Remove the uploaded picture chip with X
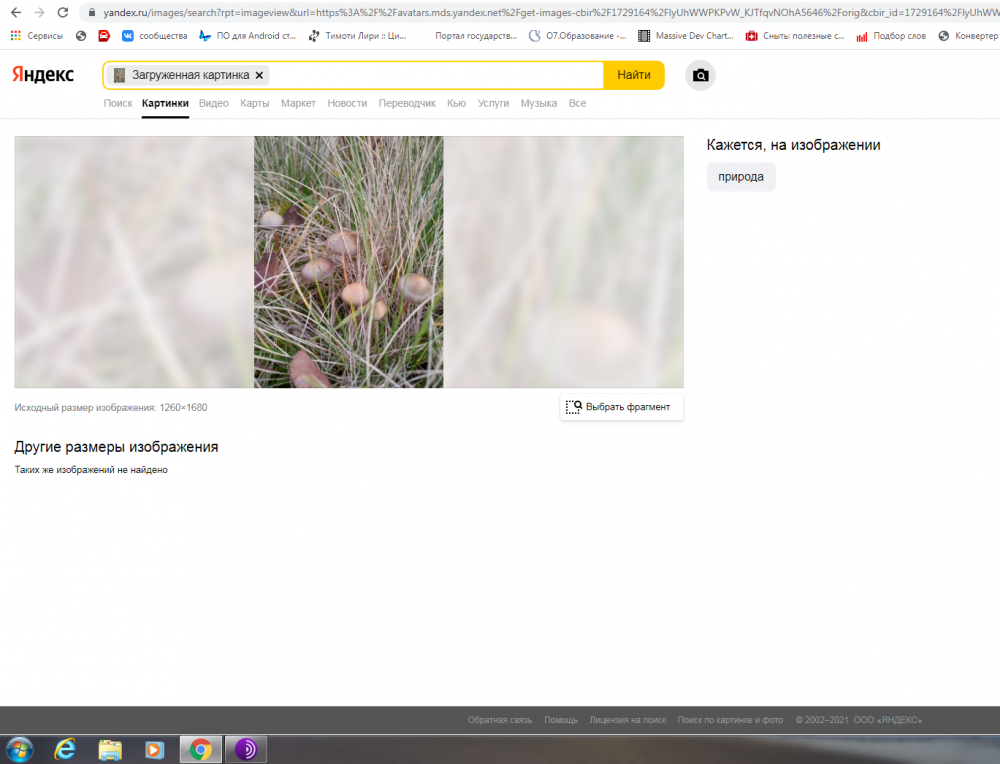This screenshot has height=764, width=1000. tap(260, 75)
